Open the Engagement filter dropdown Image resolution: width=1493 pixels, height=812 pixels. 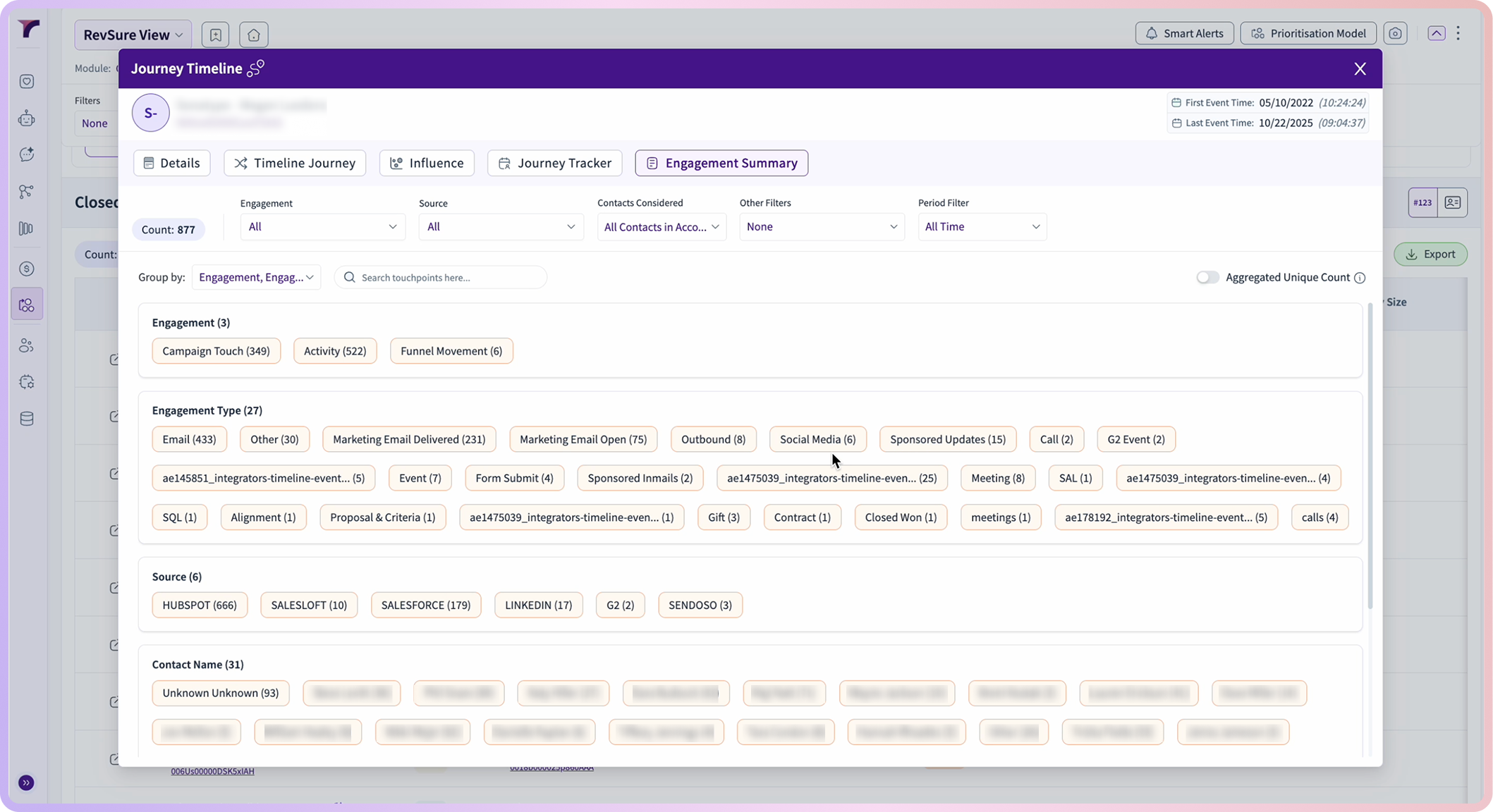point(322,227)
